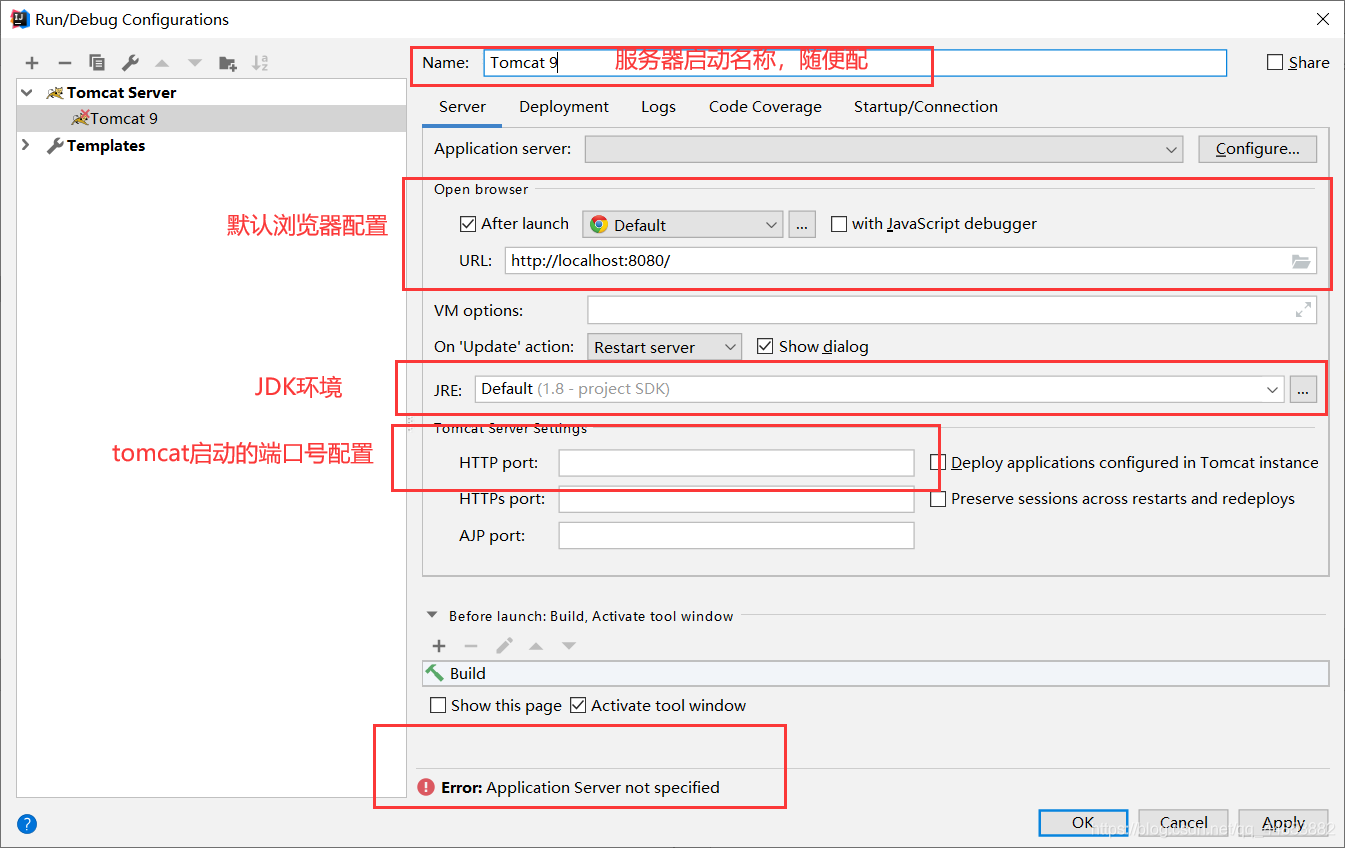The image size is (1345, 848).
Task: Open the Application server dropdown
Action: [884, 149]
